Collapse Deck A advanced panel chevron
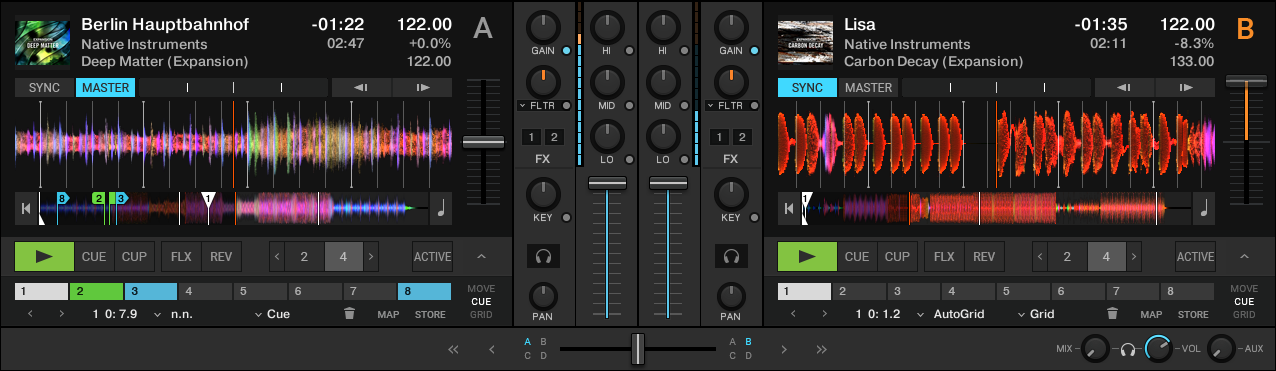The height and width of the screenshot is (371, 1276). 482,257
